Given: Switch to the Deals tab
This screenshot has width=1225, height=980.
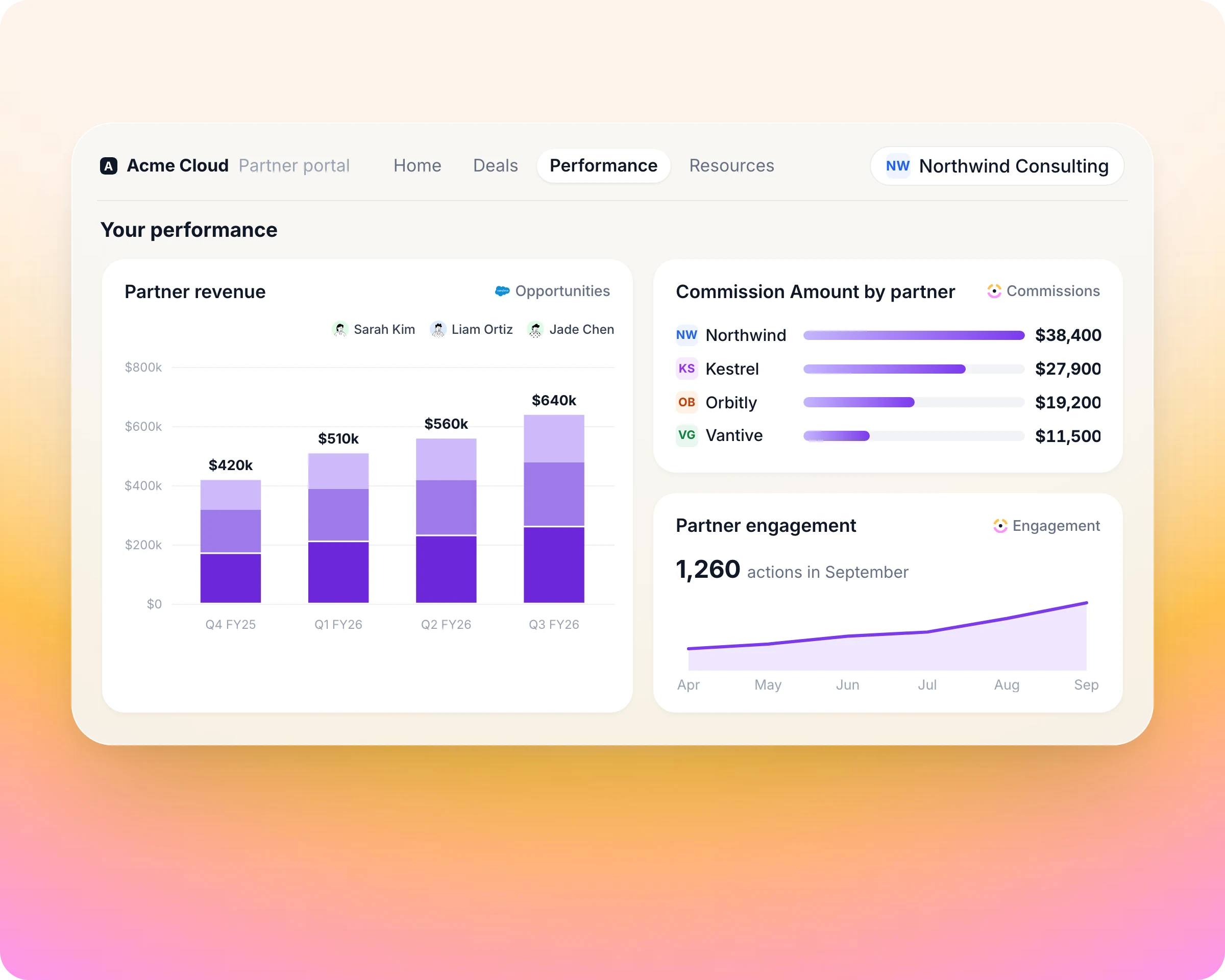Looking at the screenshot, I should (x=496, y=166).
